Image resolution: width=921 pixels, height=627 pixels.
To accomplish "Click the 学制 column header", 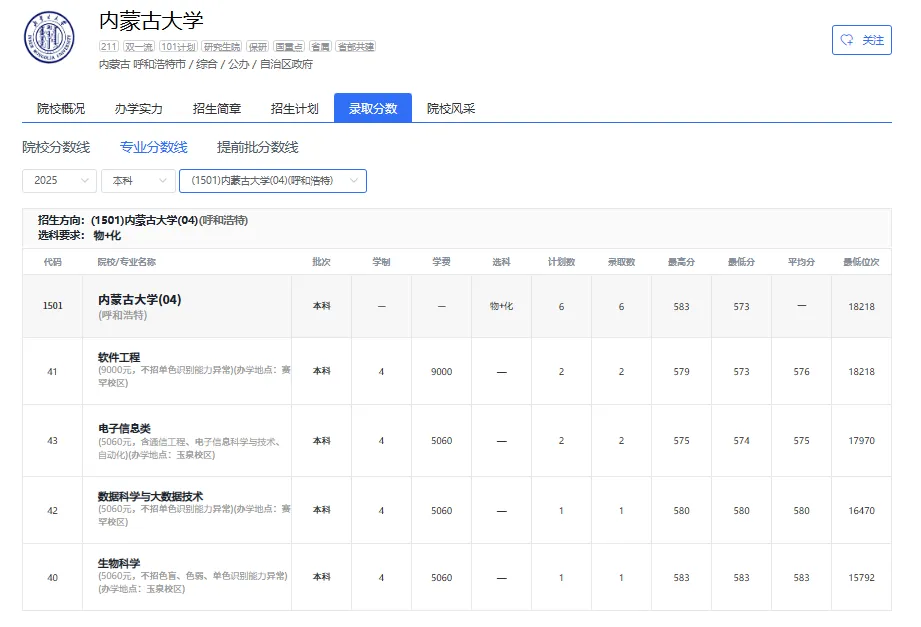I will click(x=381, y=262).
